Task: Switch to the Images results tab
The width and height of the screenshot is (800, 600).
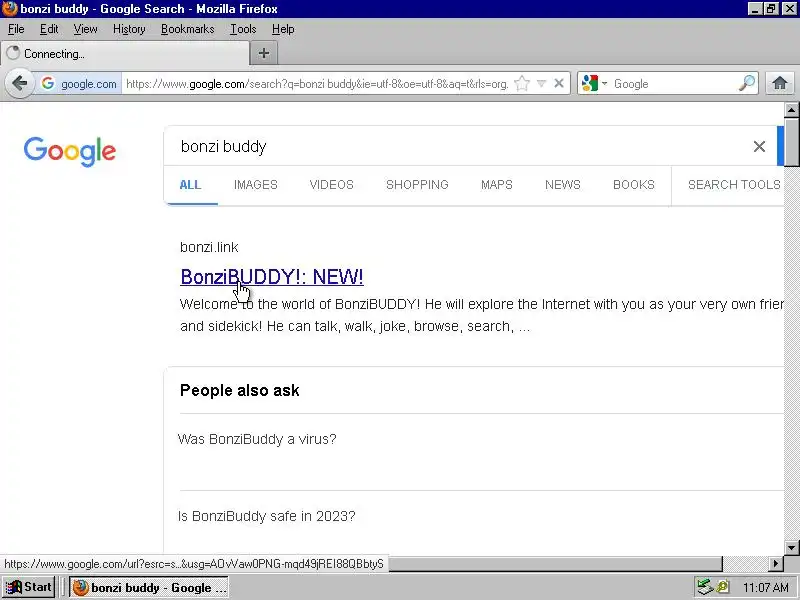Action: tap(256, 185)
